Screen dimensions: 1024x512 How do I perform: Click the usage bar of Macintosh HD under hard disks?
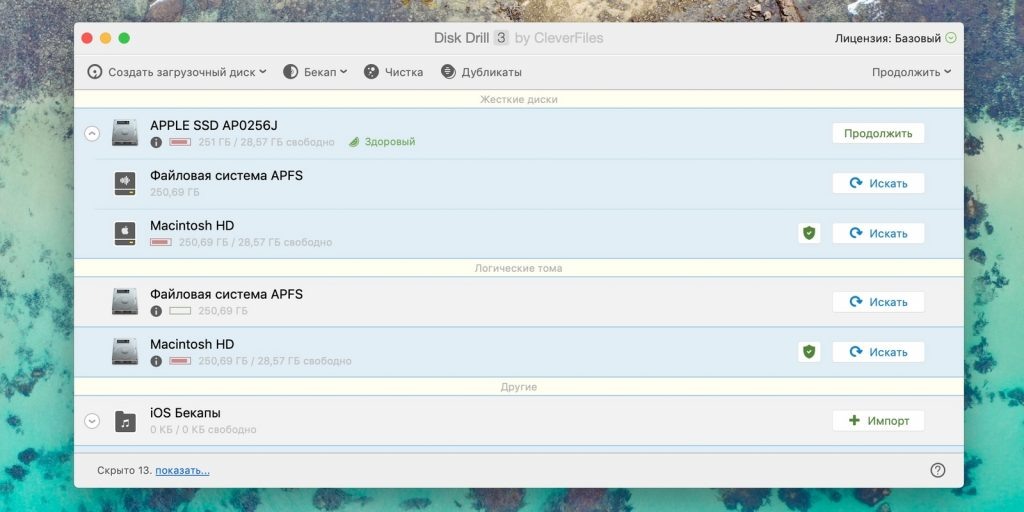click(x=161, y=242)
